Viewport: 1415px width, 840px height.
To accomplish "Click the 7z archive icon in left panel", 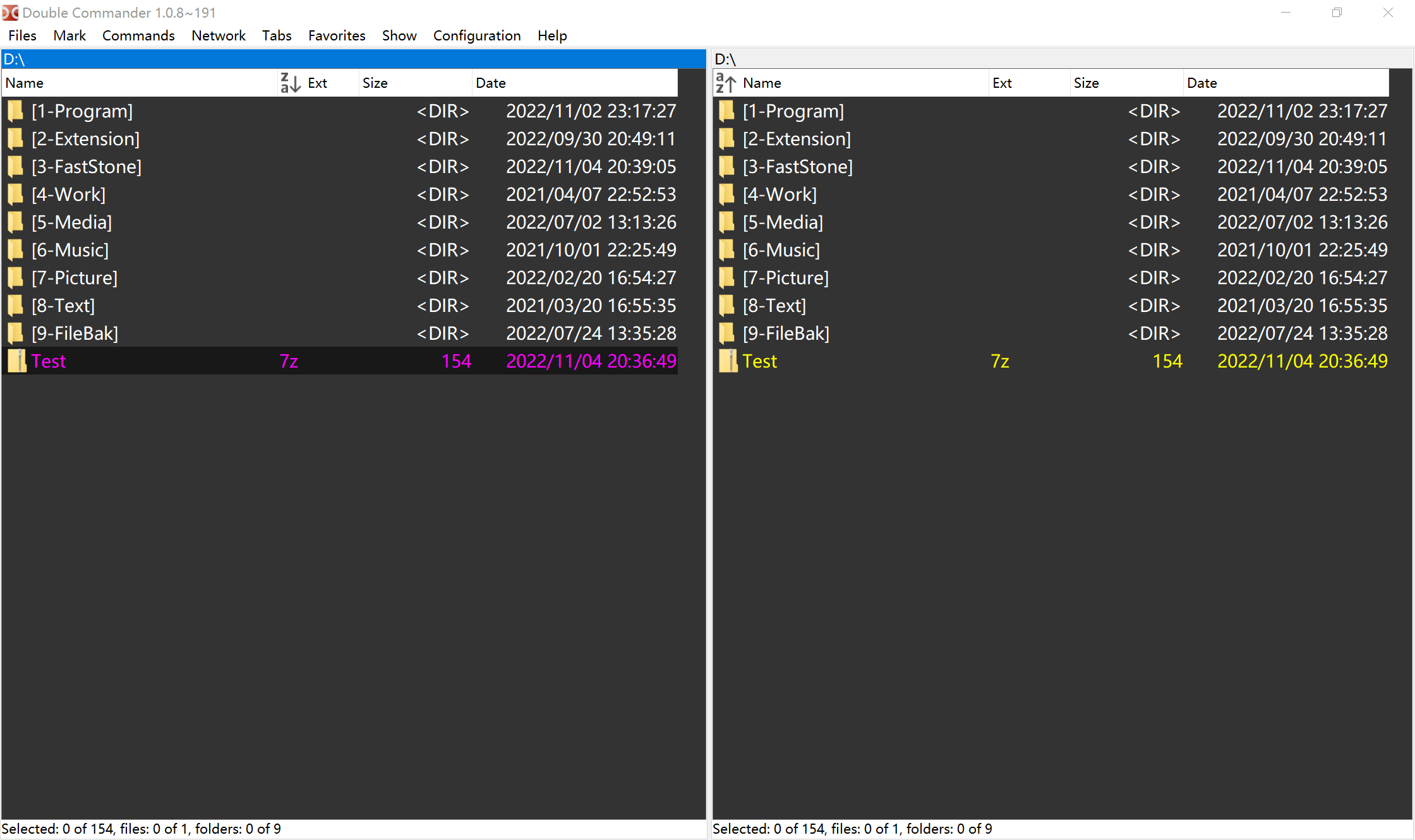I will (x=16, y=361).
